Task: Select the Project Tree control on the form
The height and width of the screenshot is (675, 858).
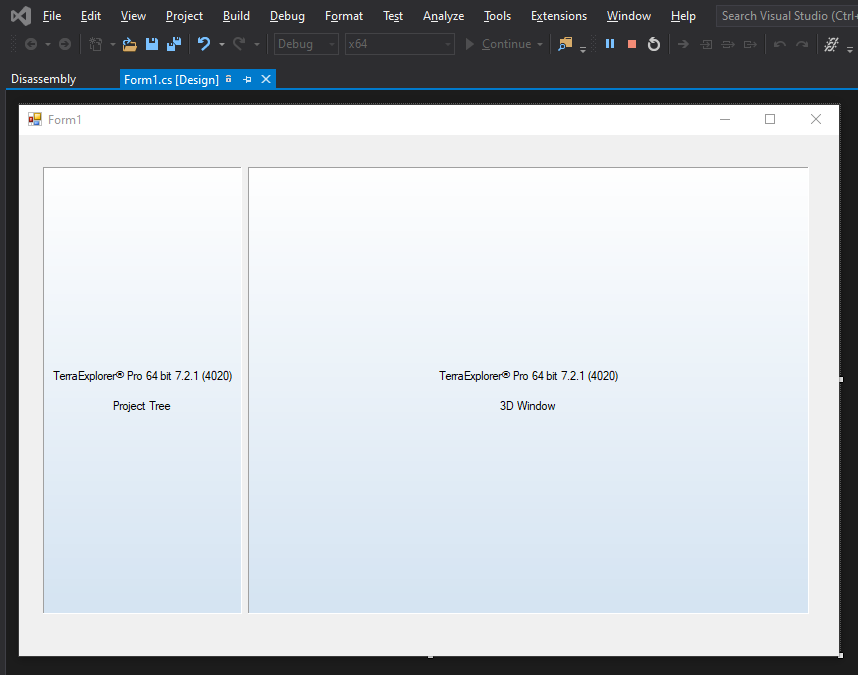Action: [x=142, y=390]
